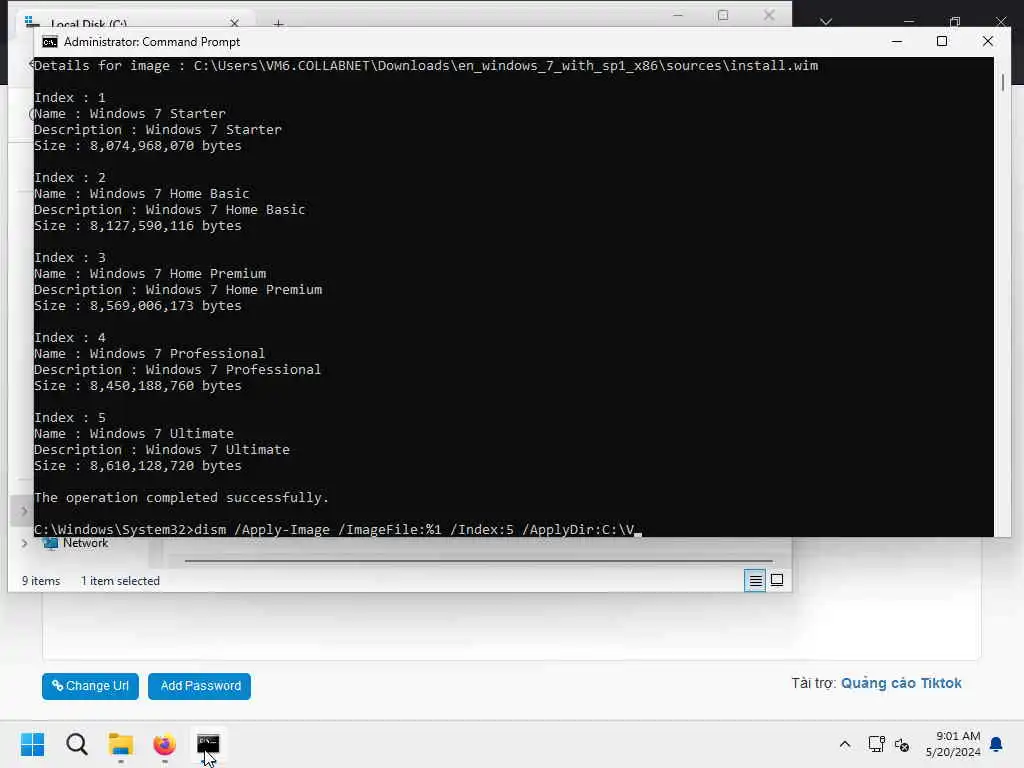1024x768 pixels.
Task: Open the Windows Start menu
Action: coord(32,744)
